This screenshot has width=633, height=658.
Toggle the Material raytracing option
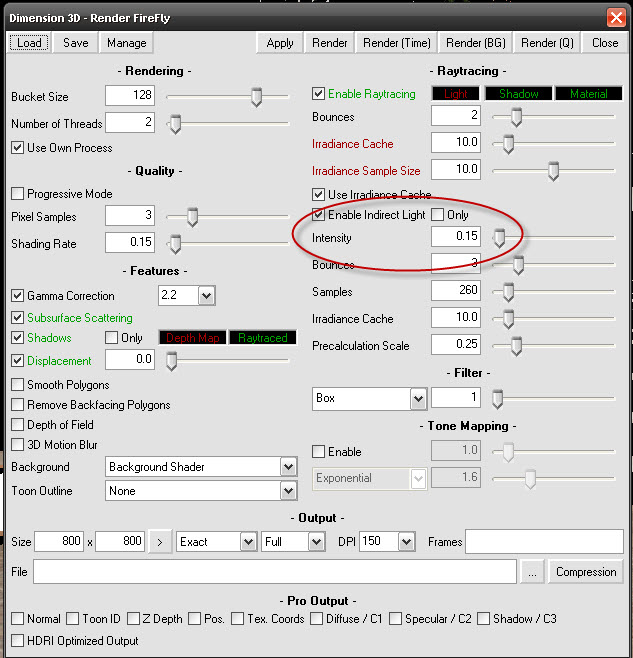click(x=589, y=94)
